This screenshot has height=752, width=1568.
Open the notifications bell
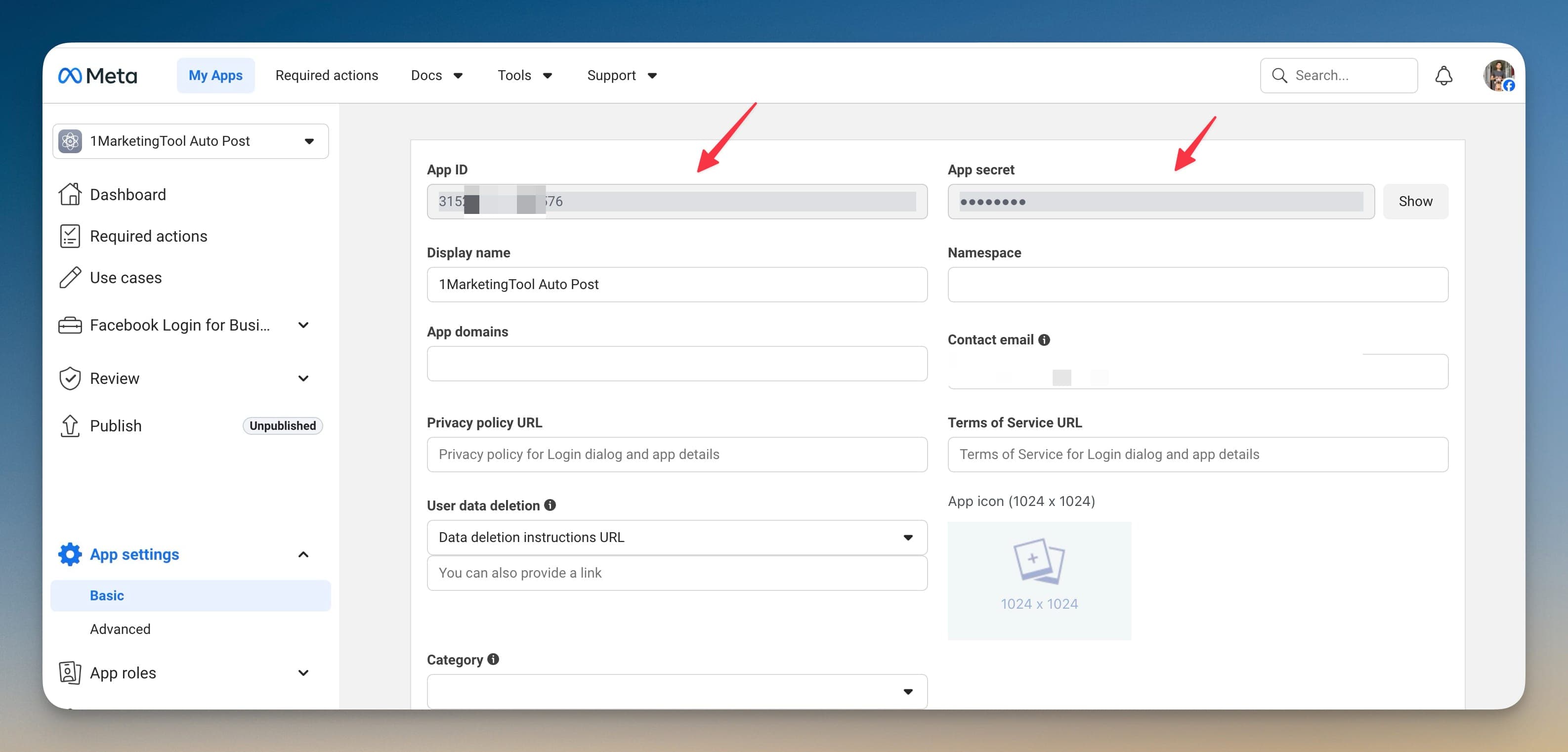[1443, 76]
